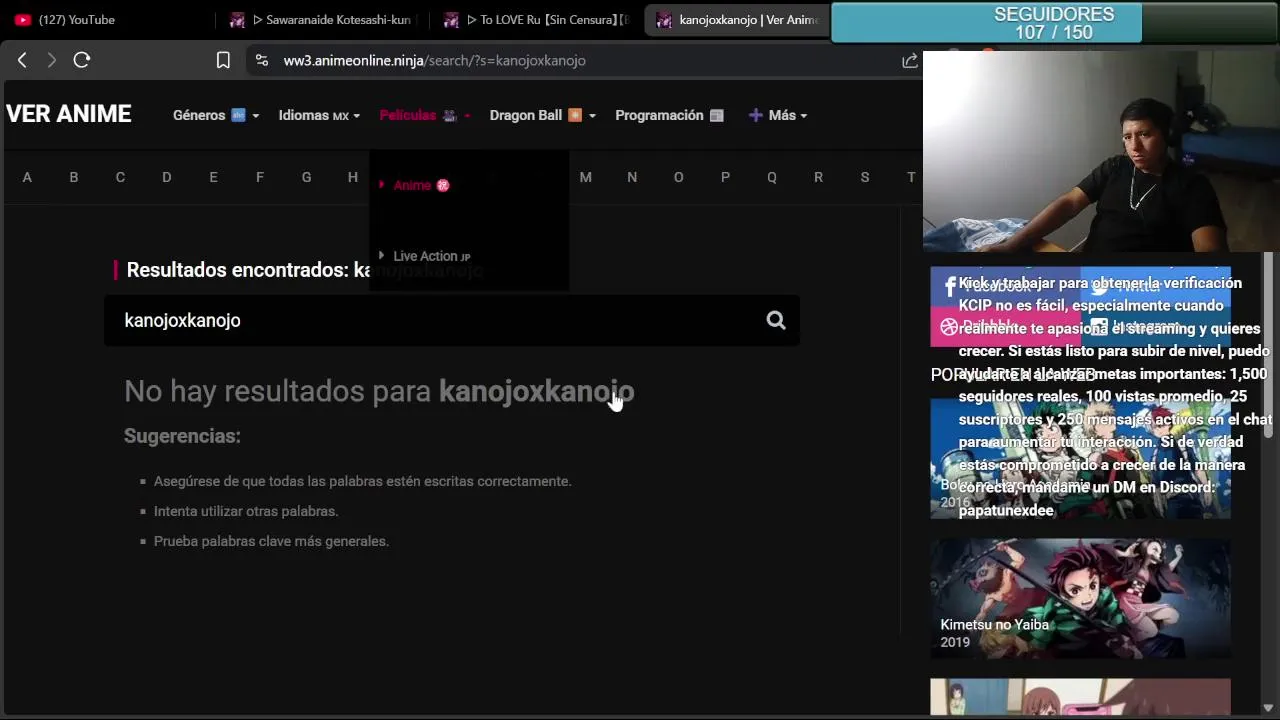Filter by letter D
Screen dimensions: 1280x720
pyautogui.click(x=167, y=177)
